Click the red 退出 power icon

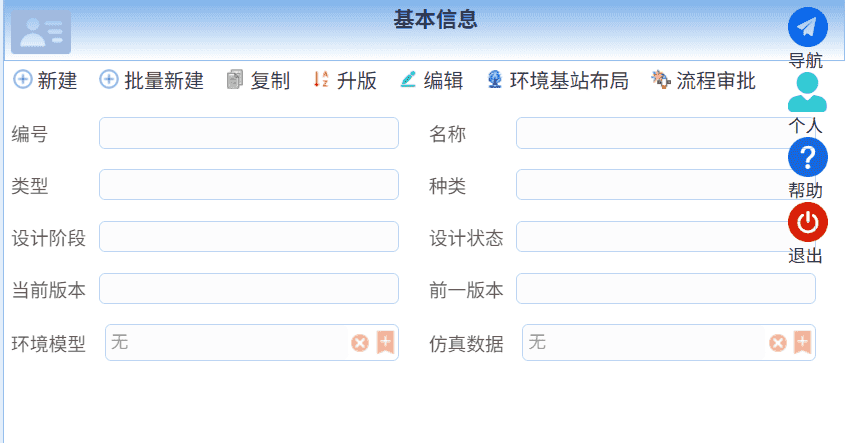tap(807, 222)
